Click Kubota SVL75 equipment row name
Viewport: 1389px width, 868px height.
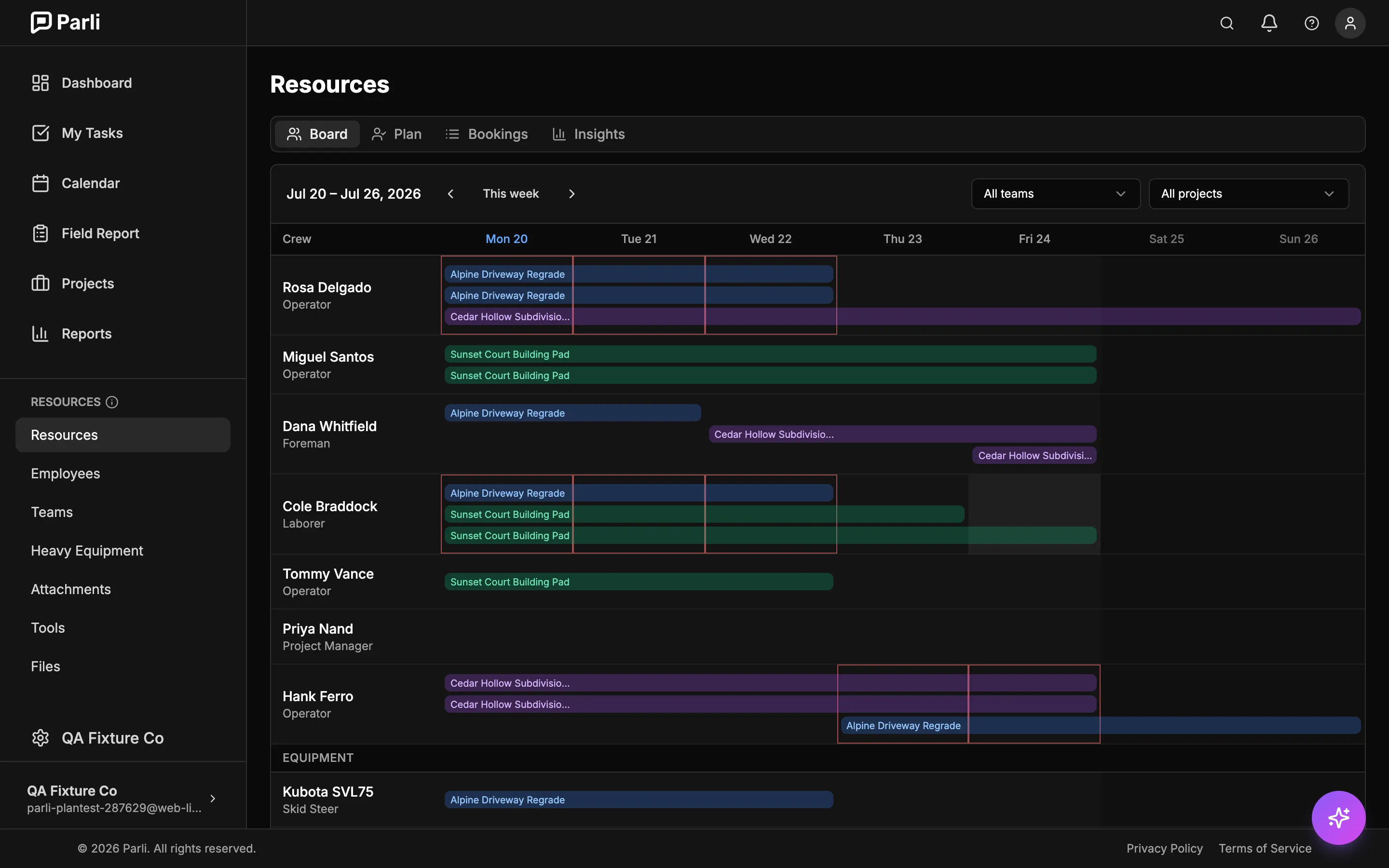[x=328, y=792]
